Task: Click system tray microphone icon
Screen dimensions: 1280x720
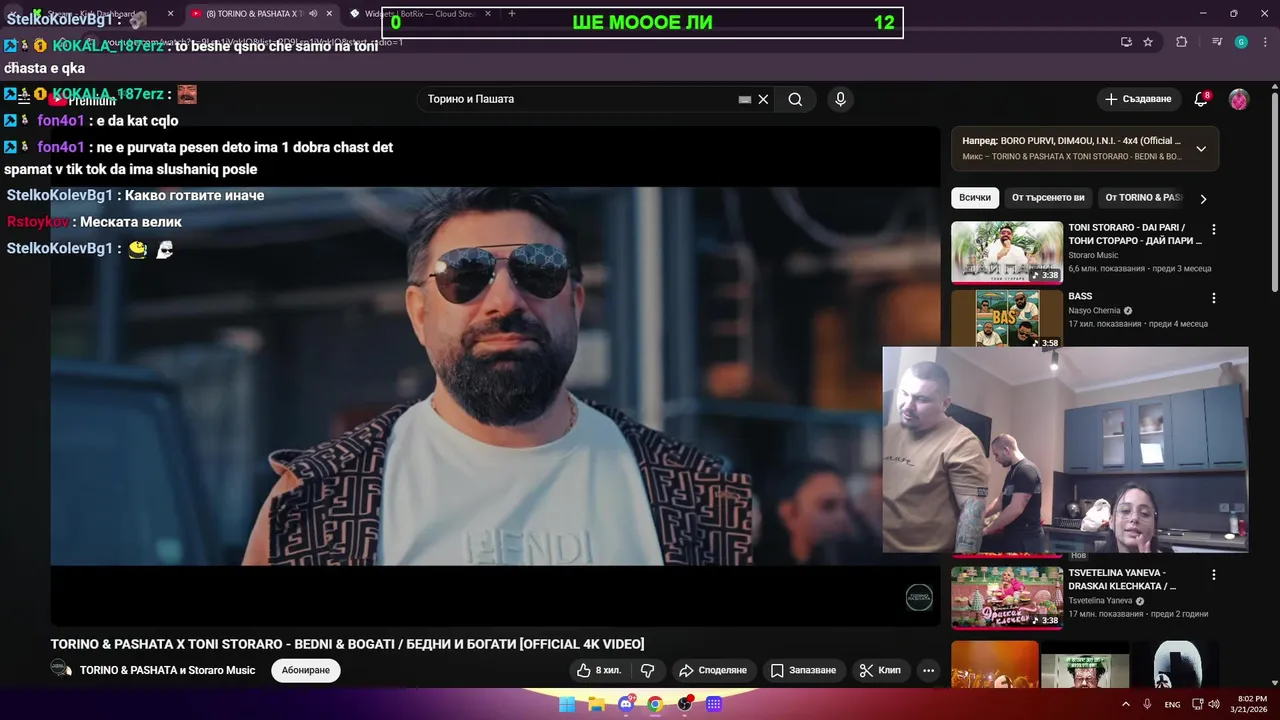Action: (x=1147, y=704)
